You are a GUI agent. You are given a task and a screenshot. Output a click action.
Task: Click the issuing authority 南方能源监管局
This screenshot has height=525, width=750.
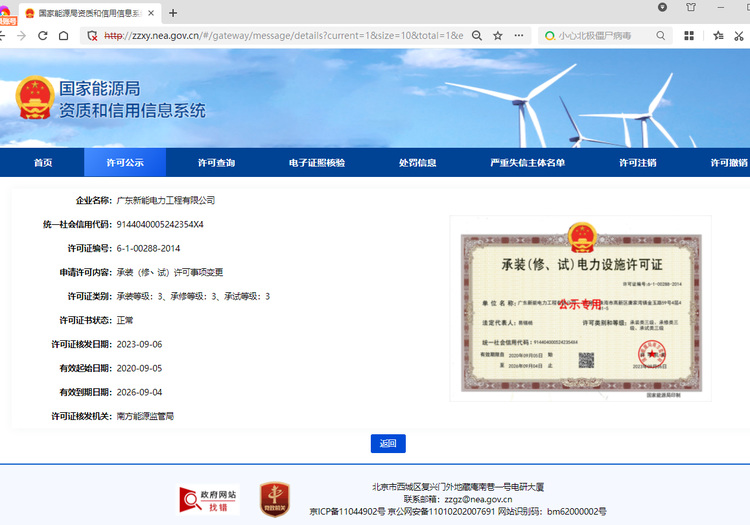point(145,416)
